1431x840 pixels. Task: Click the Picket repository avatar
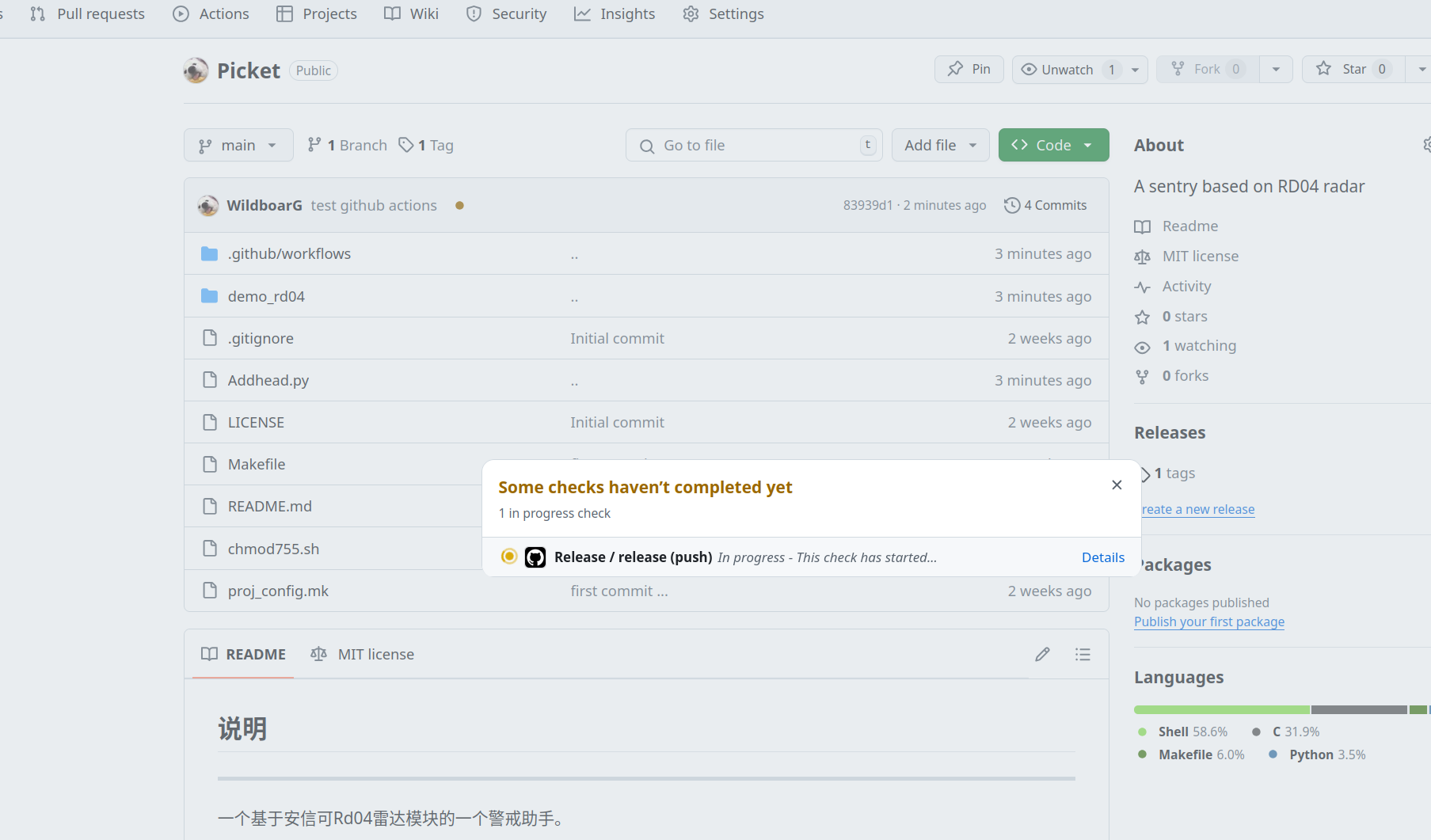pyautogui.click(x=196, y=70)
